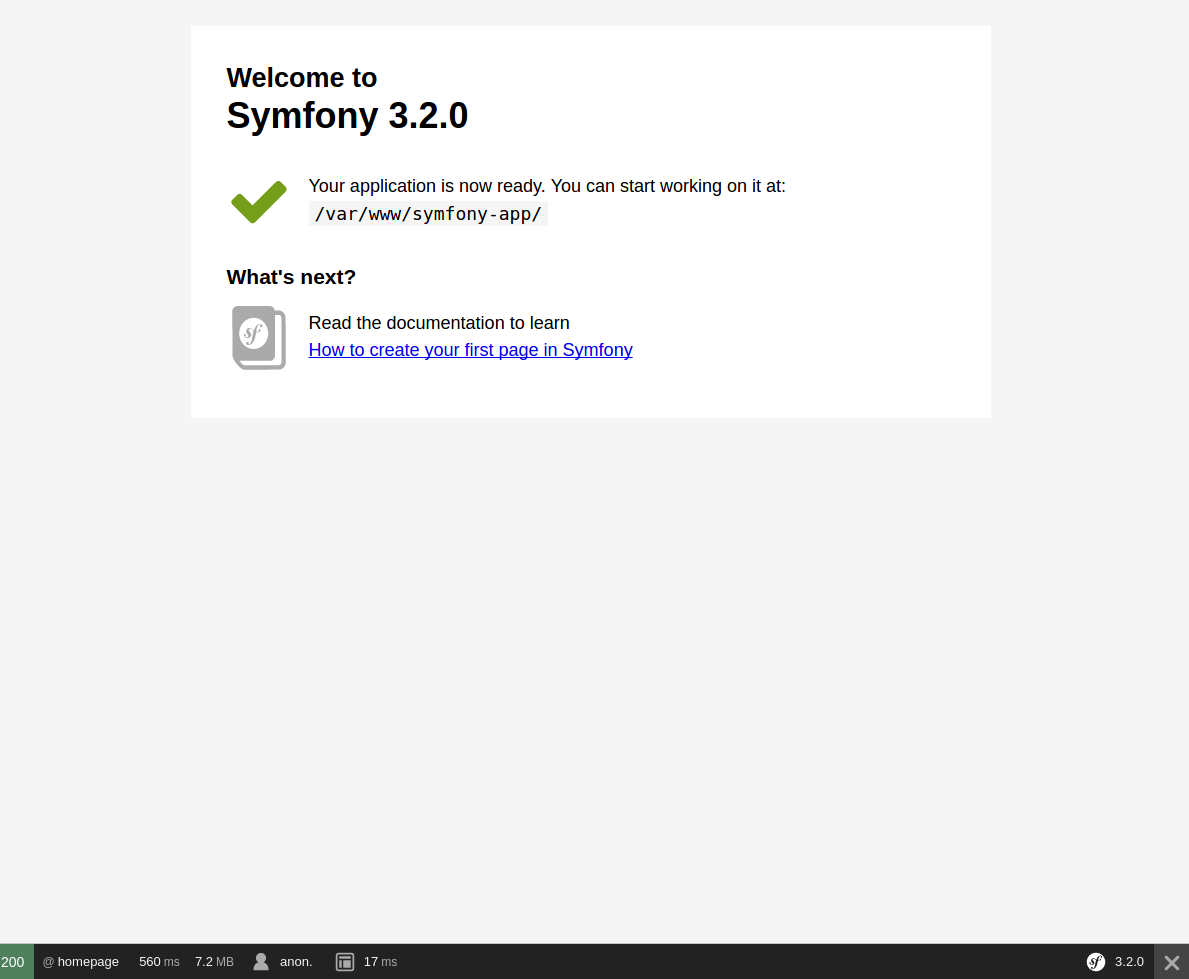Open the 17 ms Twig rendering panel
This screenshot has height=979, width=1189.
click(x=380, y=962)
